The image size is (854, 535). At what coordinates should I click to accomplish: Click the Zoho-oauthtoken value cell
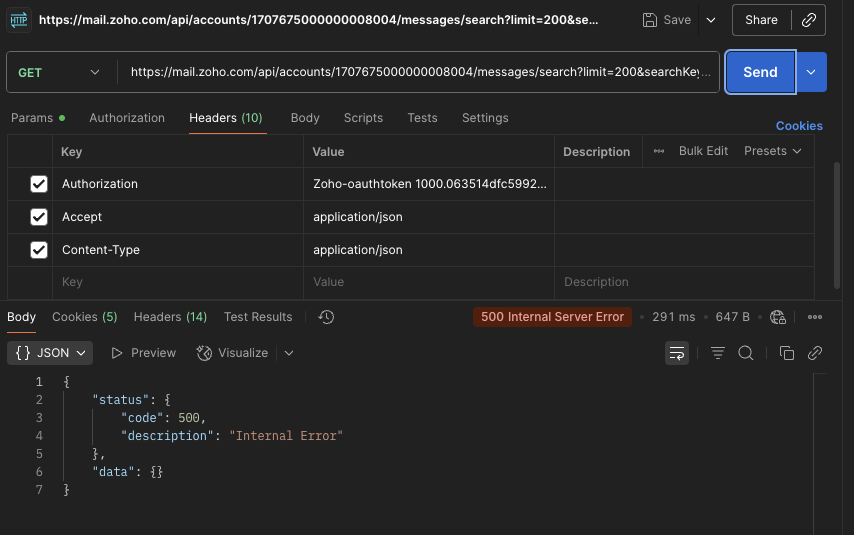pyautogui.click(x=429, y=184)
